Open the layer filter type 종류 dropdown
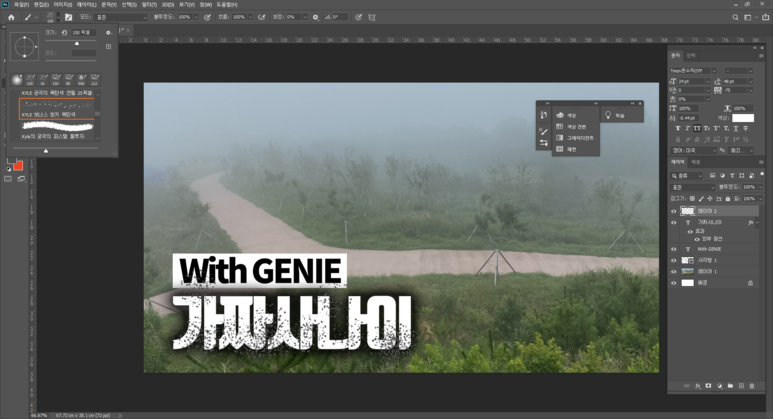The height and width of the screenshot is (419, 773). pyautogui.click(x=687, y=175)
